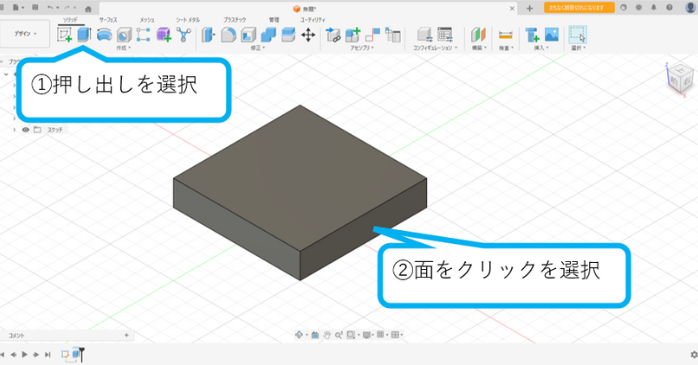The height and width of the screenshot is (365, 698).
Task: Click the component table icon in Assembly
Action: coord(393,35)
